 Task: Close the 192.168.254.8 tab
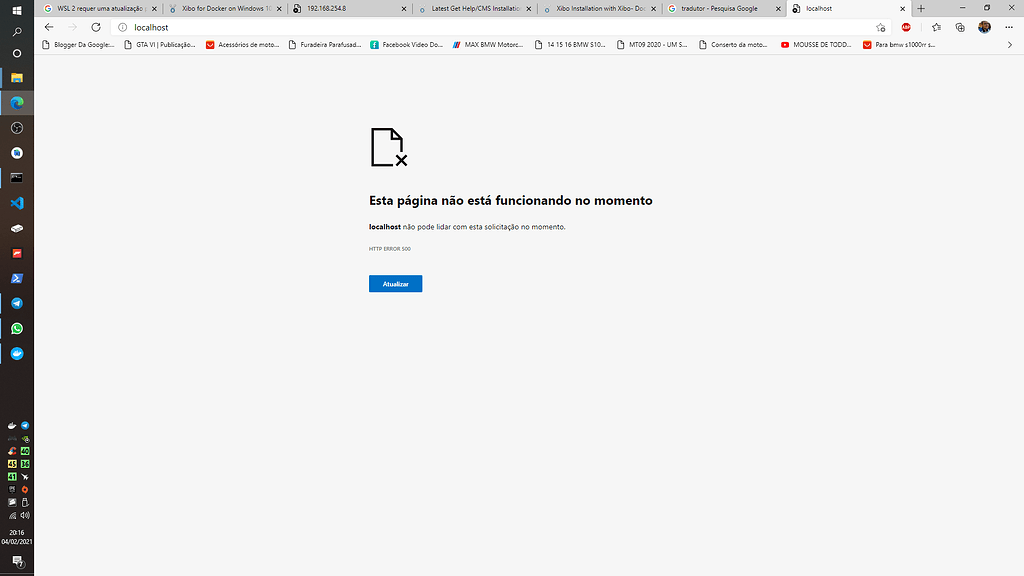coord(404,8)
